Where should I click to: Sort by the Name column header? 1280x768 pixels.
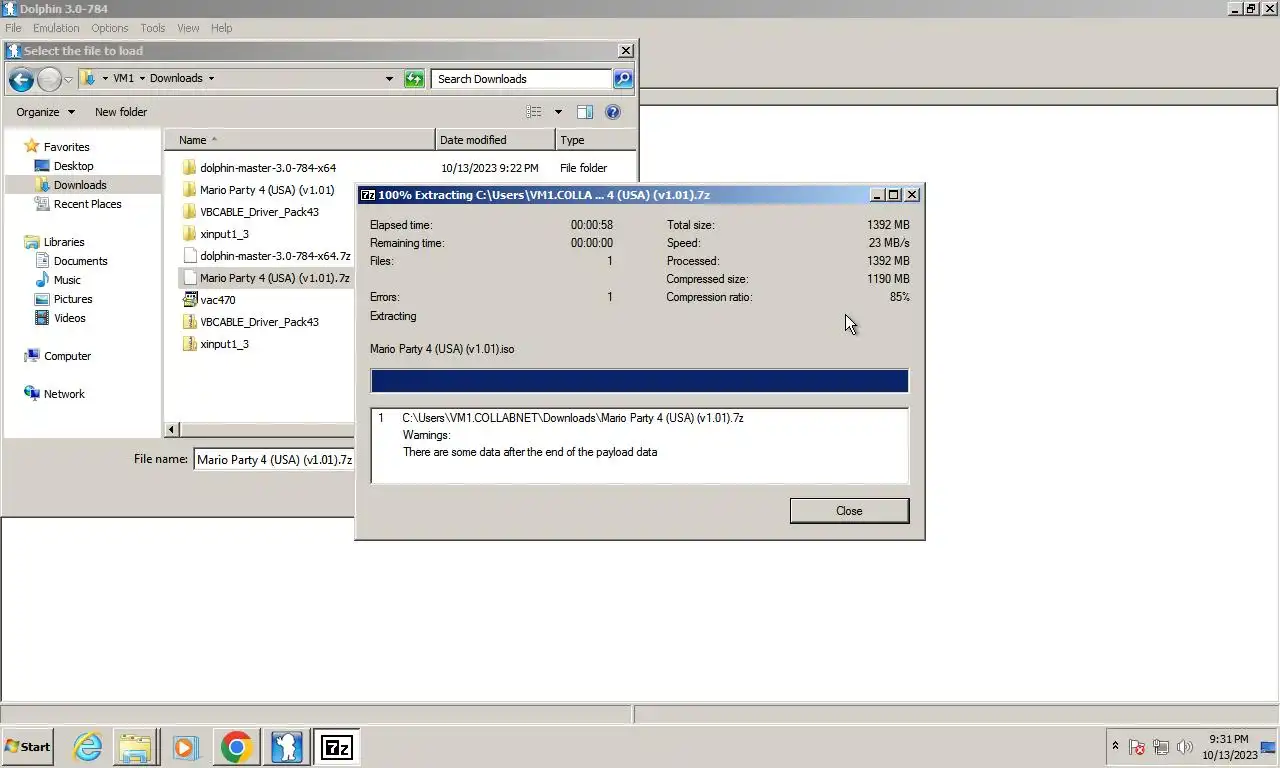[300, 140]
